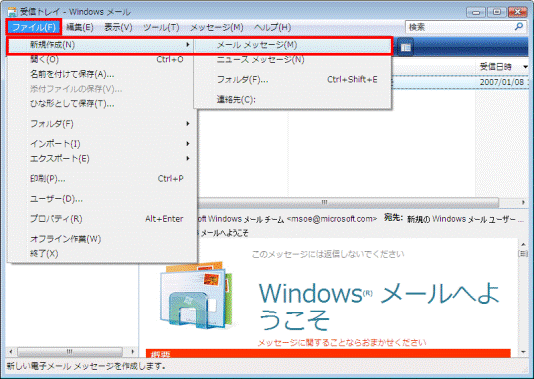This screenshot has width=534, height=379.
Task: Click the msoe@microsoft.com sender address
Action: (332, 219)
